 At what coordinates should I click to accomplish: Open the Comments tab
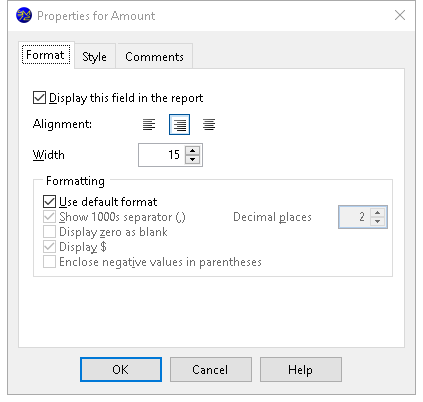pos(154,57)
